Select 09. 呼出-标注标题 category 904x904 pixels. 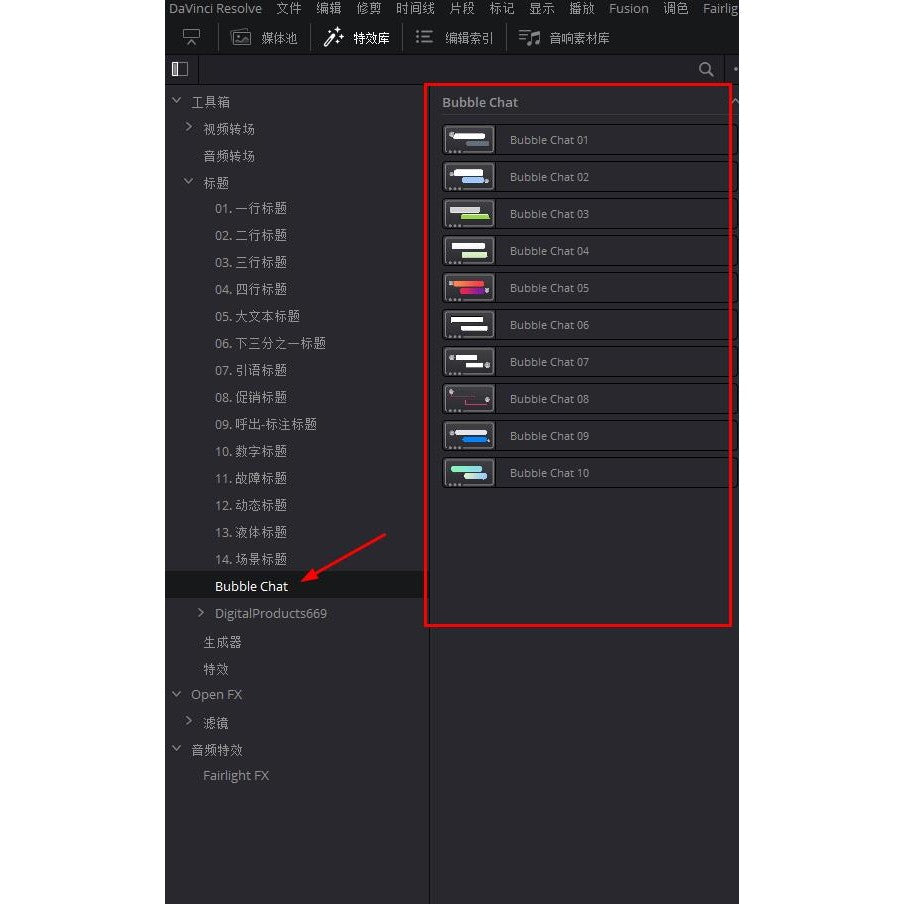click(x=266, y=425)
